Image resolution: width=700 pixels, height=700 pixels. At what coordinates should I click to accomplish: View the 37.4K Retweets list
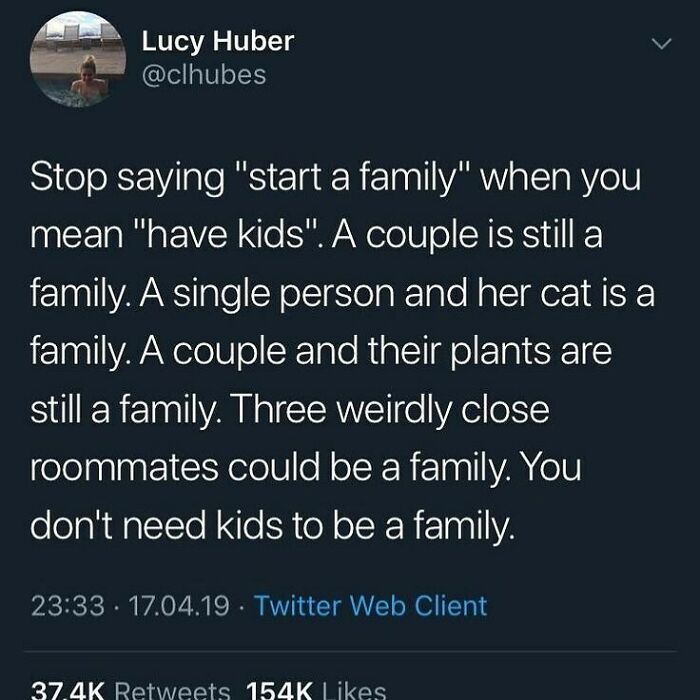pos(130,689)
